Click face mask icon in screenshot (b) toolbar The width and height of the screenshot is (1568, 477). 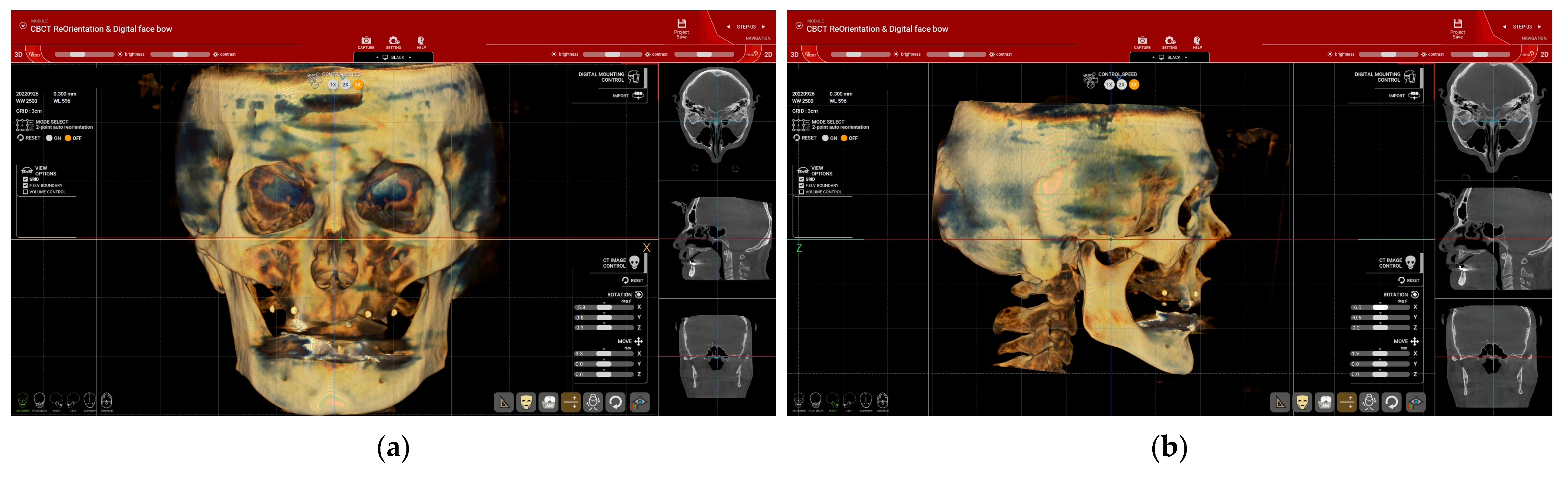click(x=1302, y=403)
